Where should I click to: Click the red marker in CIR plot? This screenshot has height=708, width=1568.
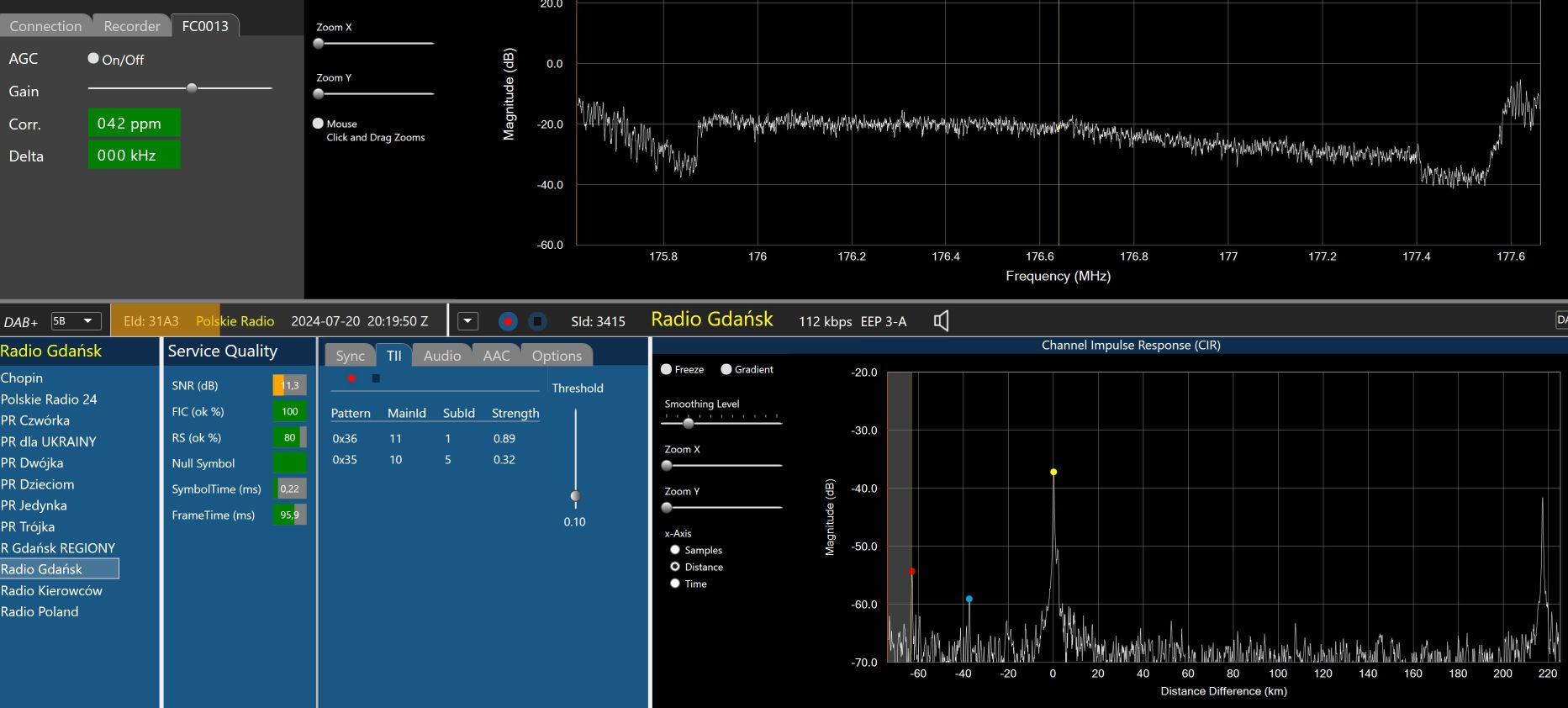[x=912, y=571]
